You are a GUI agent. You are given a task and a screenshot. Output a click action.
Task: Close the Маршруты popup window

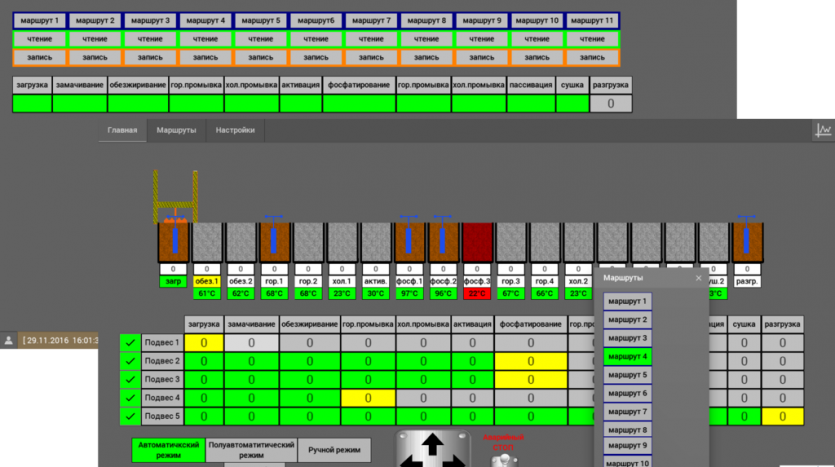coord(699,278)
